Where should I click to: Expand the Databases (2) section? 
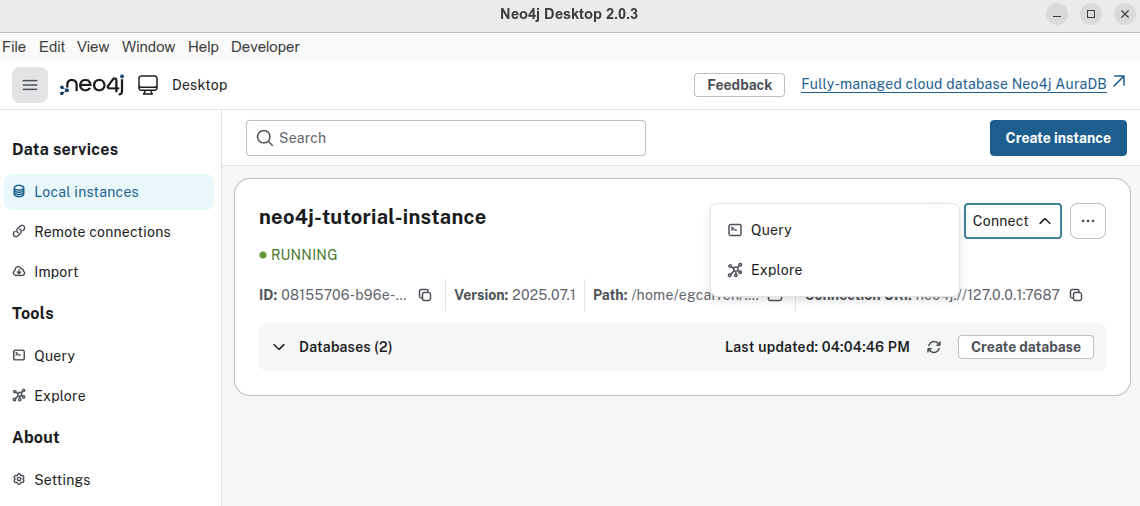pyautogui.click(x=279, y=347)
